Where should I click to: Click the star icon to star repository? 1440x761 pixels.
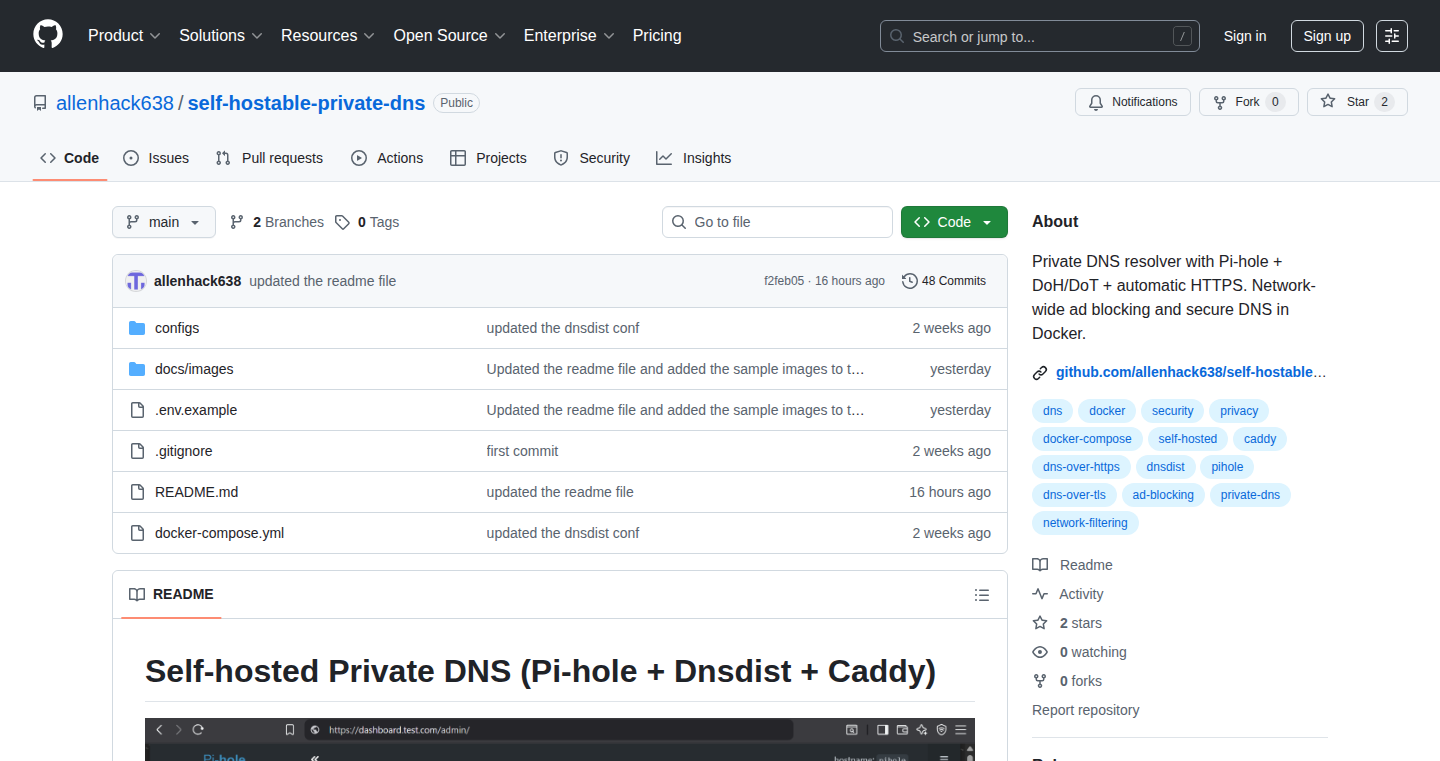(1328, 101)
